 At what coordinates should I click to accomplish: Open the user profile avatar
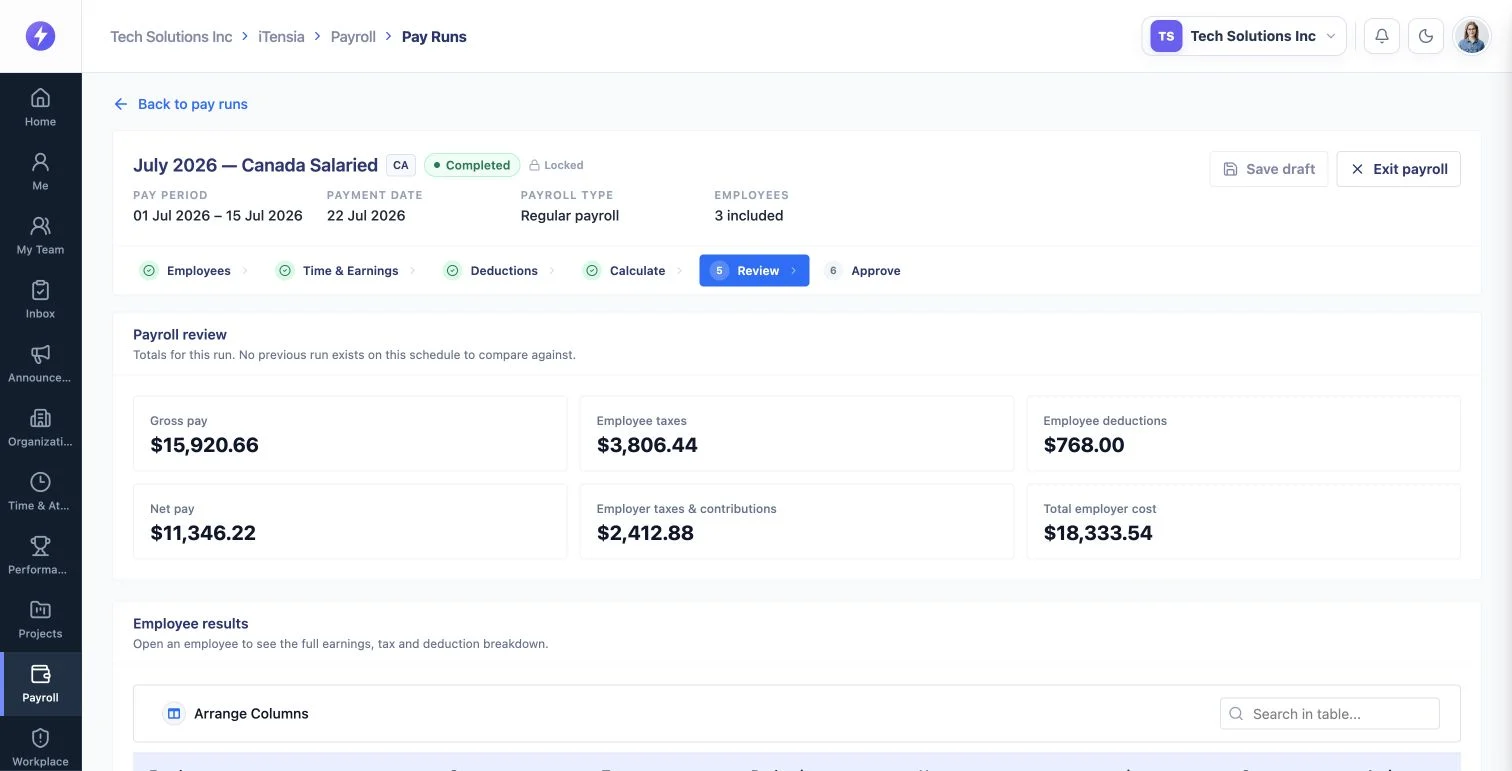click(x=1471, y=36)
